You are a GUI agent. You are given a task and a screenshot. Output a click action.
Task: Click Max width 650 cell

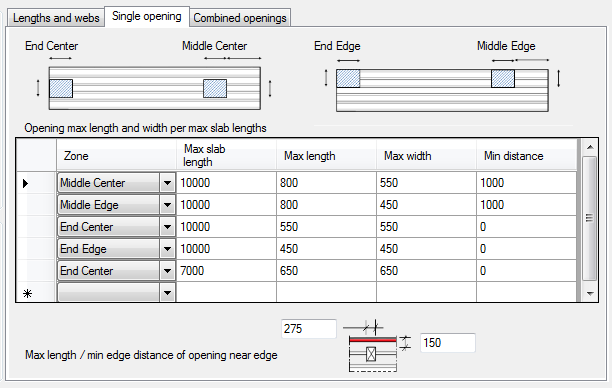pos(426,271)
